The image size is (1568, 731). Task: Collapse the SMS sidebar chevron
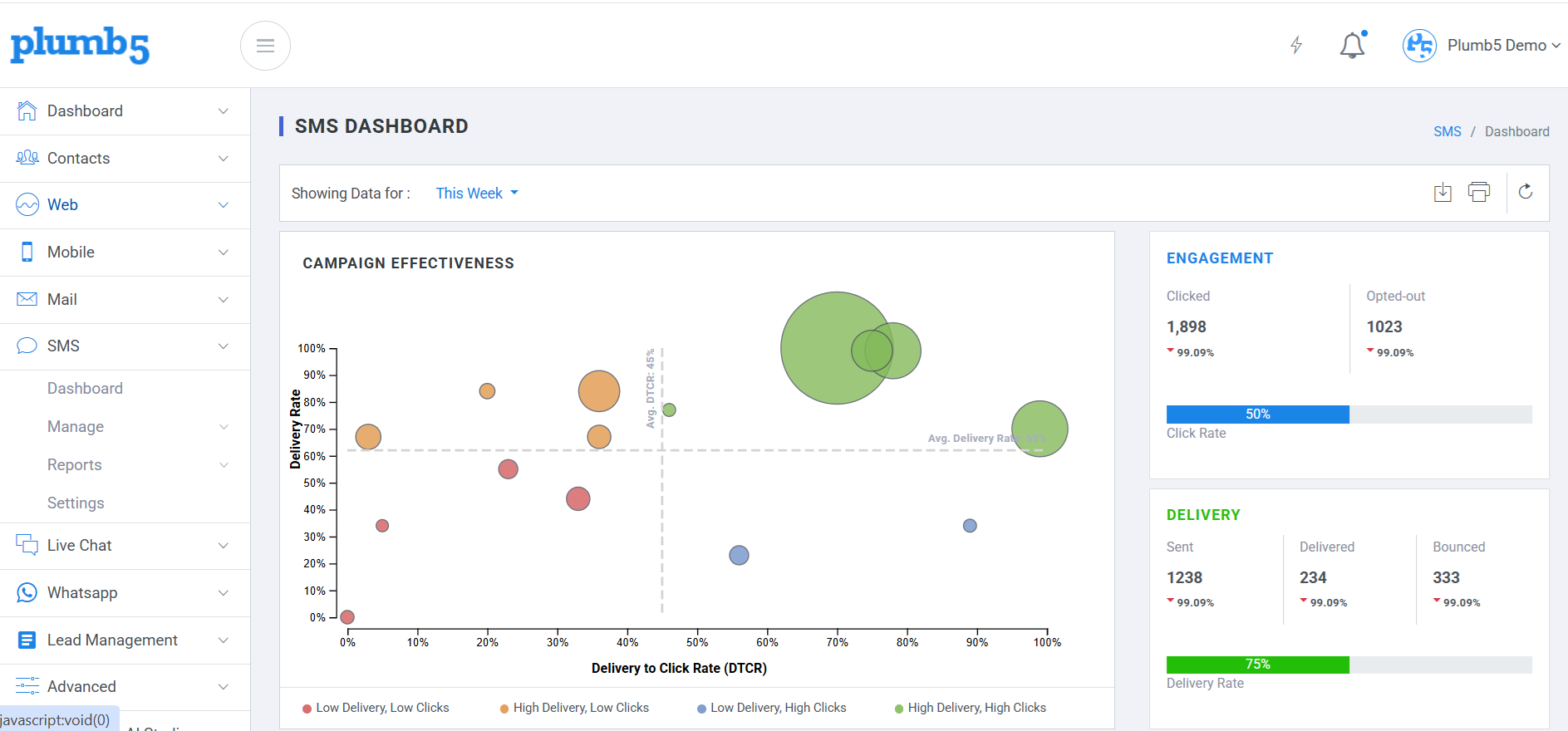(224, 346)
